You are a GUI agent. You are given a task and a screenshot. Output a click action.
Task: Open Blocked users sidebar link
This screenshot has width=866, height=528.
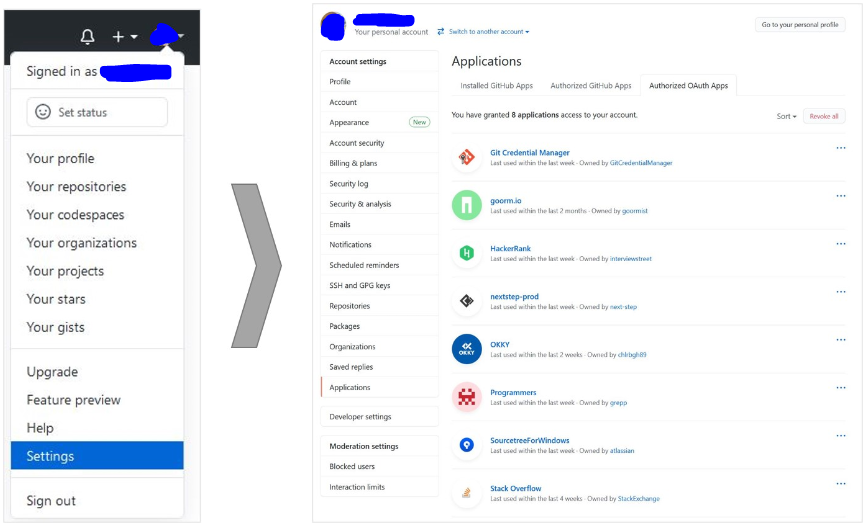point(379,467)
